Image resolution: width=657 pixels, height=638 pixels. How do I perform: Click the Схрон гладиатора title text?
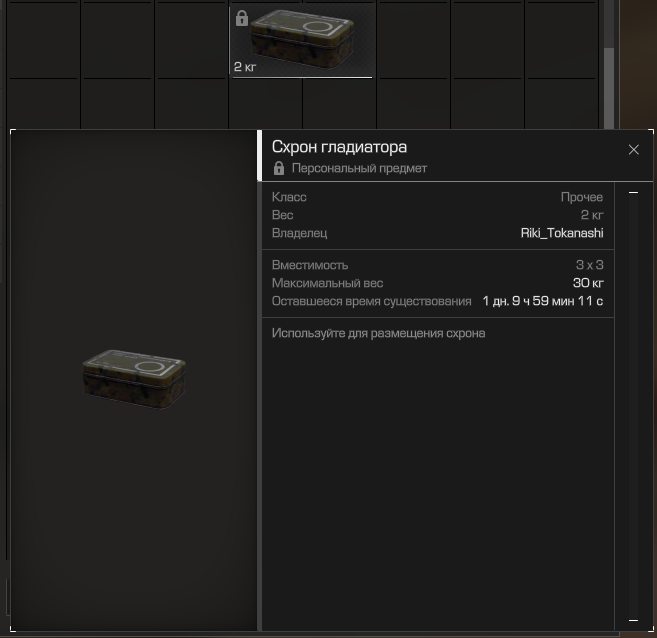pyautogui.click(x=339, y=147)
